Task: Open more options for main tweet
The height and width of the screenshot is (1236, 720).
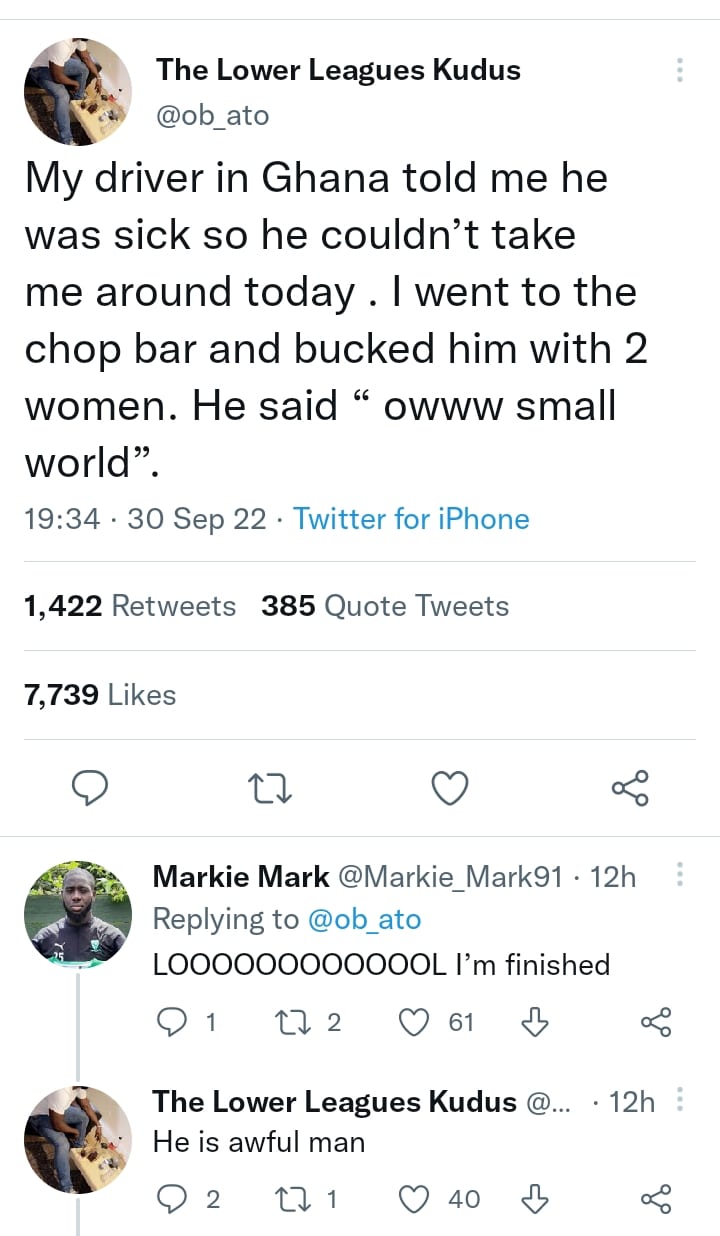Action: [680, 70]
